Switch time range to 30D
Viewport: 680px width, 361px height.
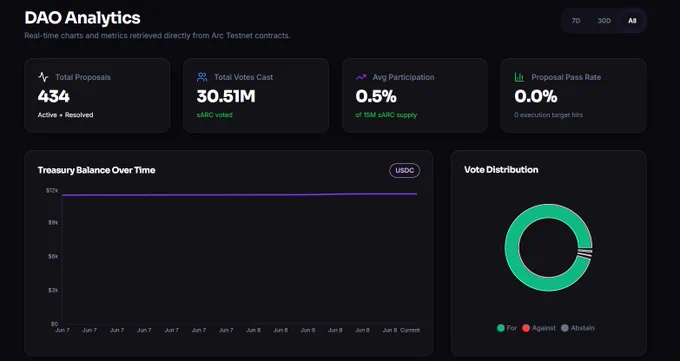[604, 21]
